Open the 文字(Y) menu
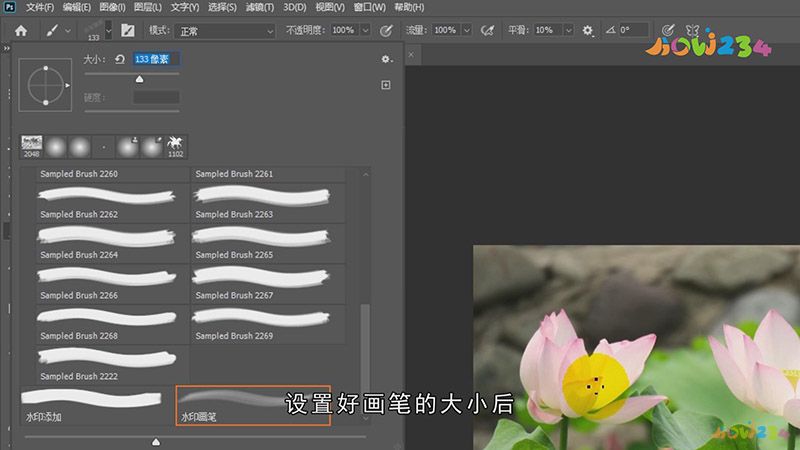800x450 pixels. (x=185, y=7)
